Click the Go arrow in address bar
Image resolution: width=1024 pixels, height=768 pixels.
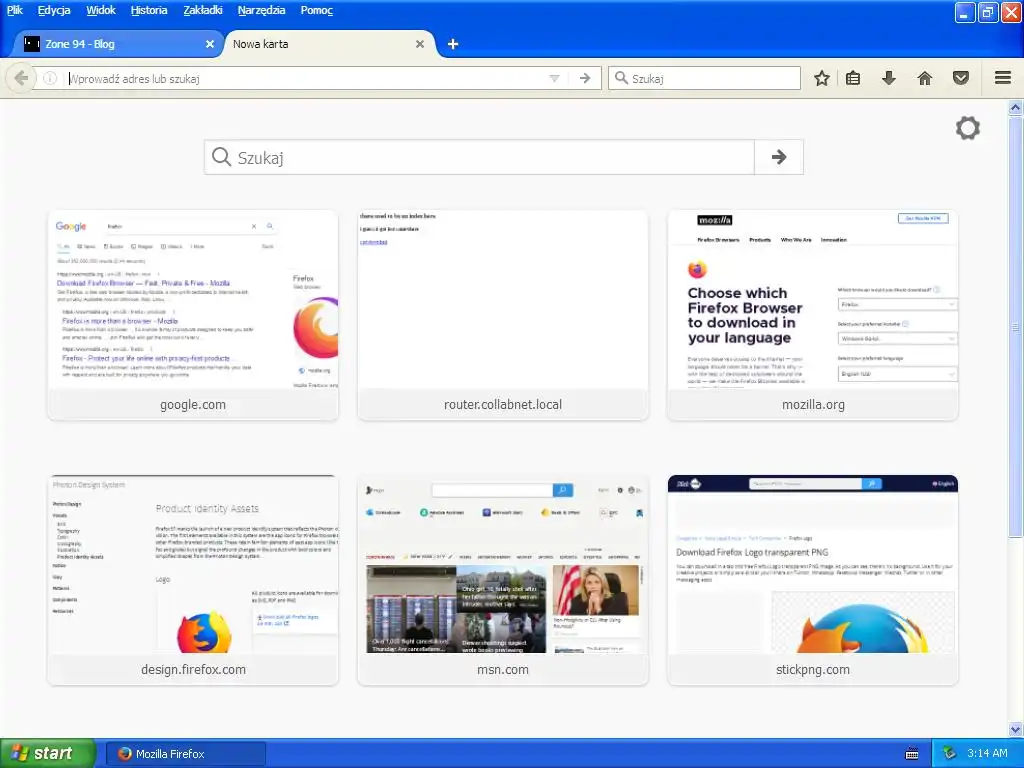[x=585, y=78]
